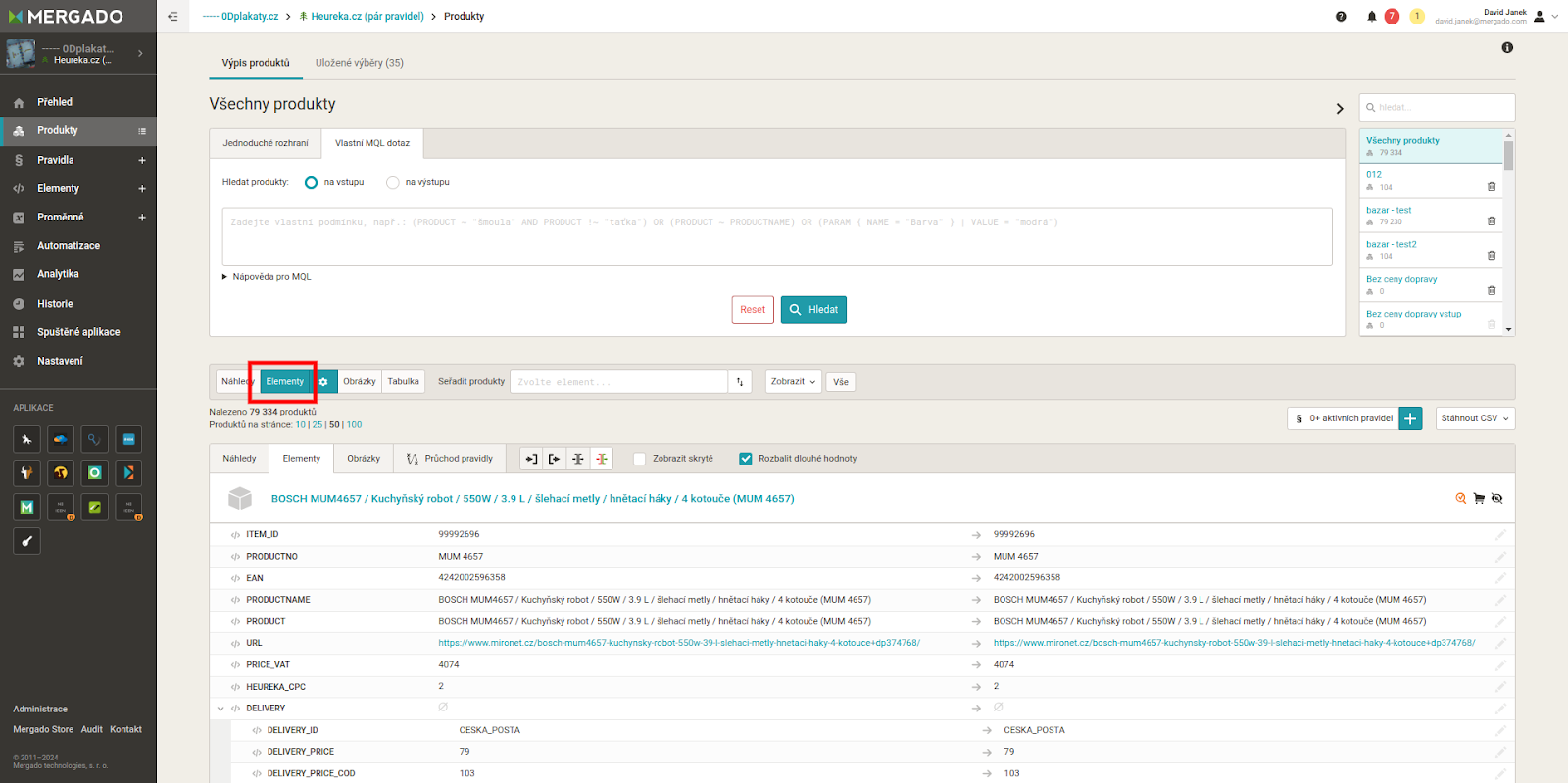Switch to the Průchod pravidly tab
The image size is (1568, 783).
click(x=450, y=459)
